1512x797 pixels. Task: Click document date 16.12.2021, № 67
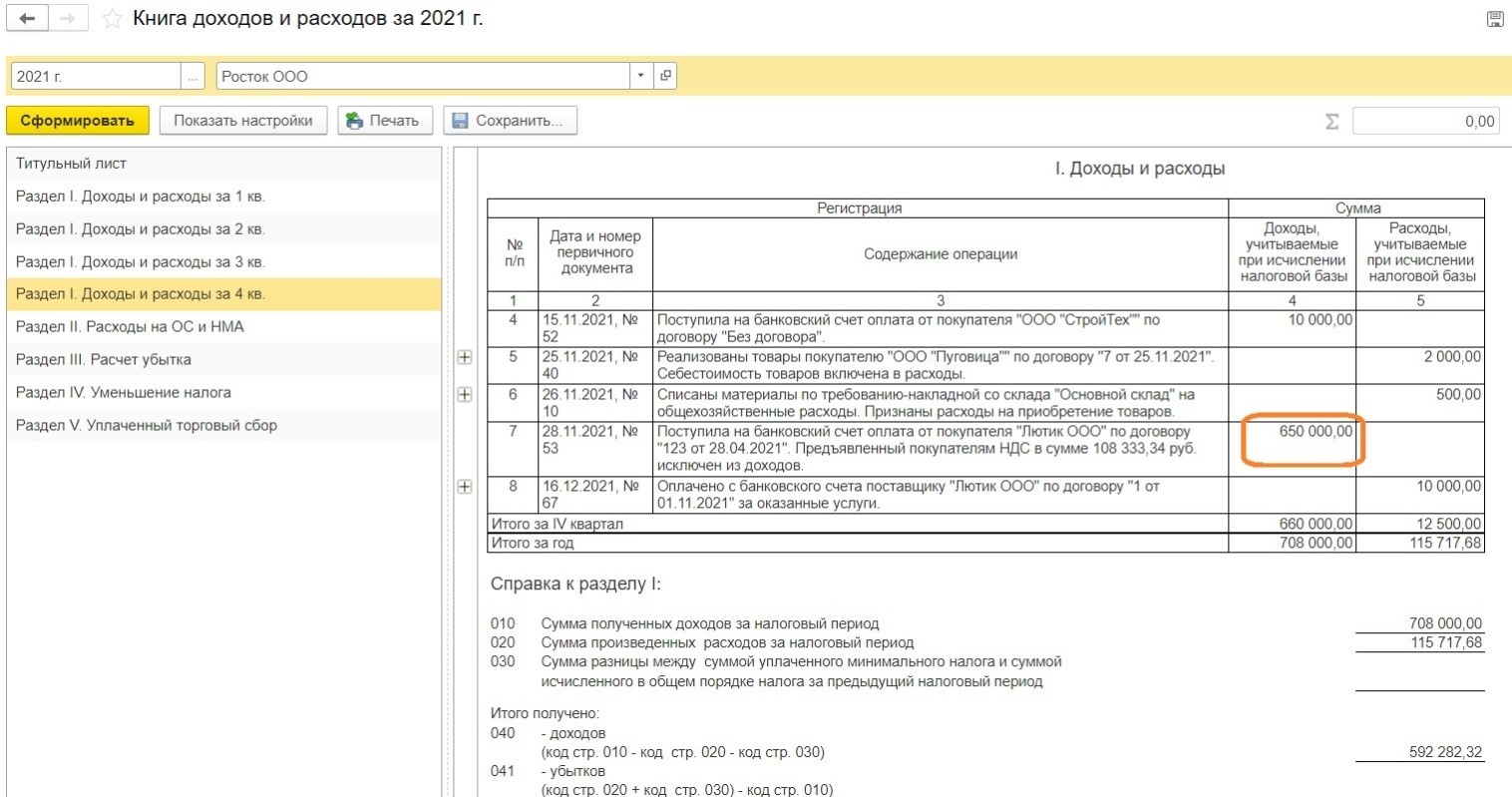[x=595, y=496]
